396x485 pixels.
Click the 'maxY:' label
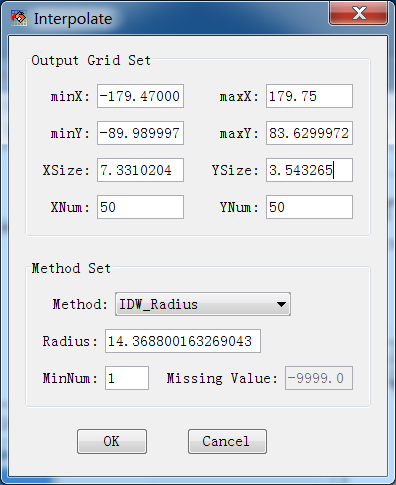[239, 133]
